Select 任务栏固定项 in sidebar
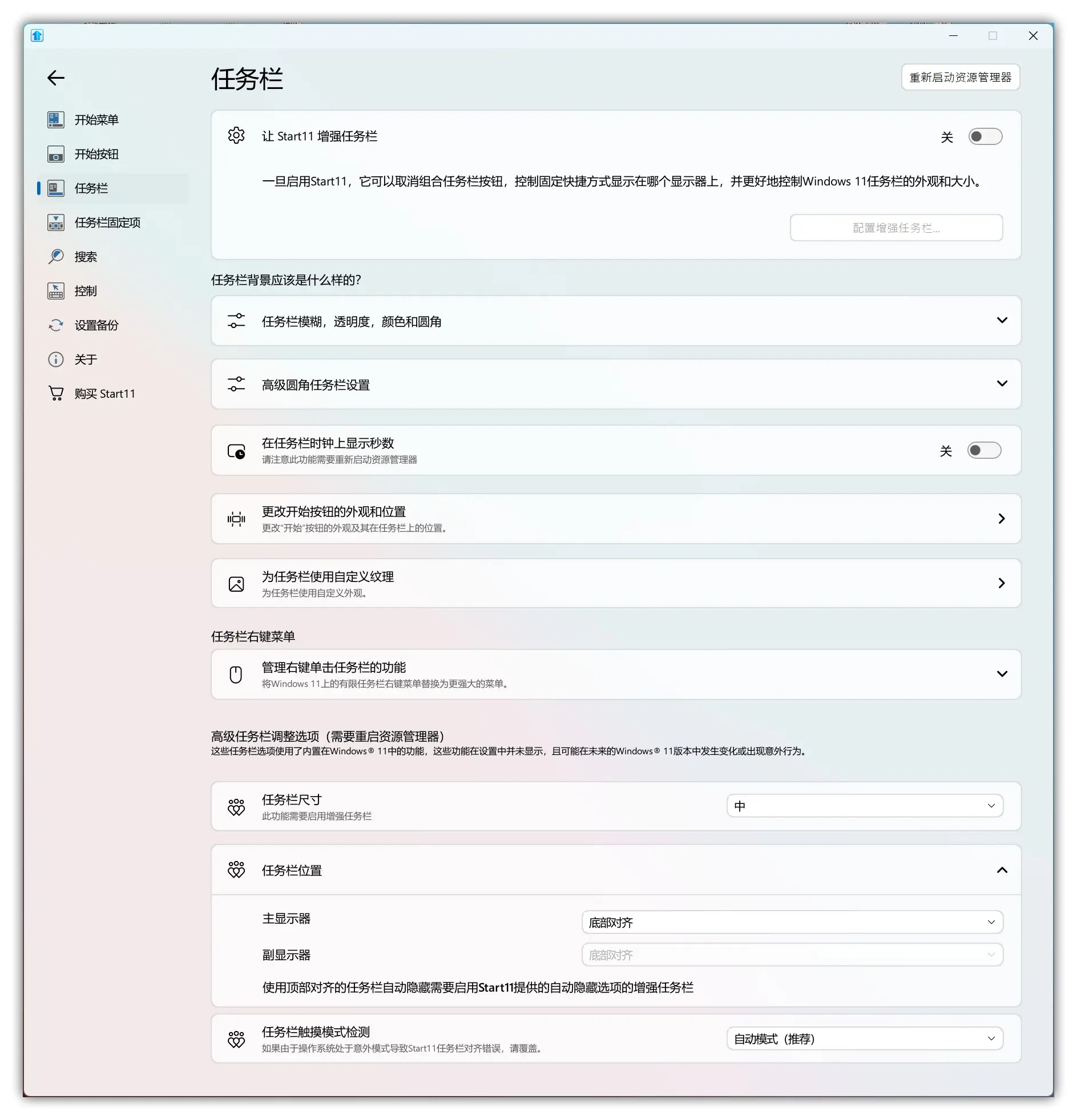The height and width of the screenshot is (1120, 1077). (112, 223)
